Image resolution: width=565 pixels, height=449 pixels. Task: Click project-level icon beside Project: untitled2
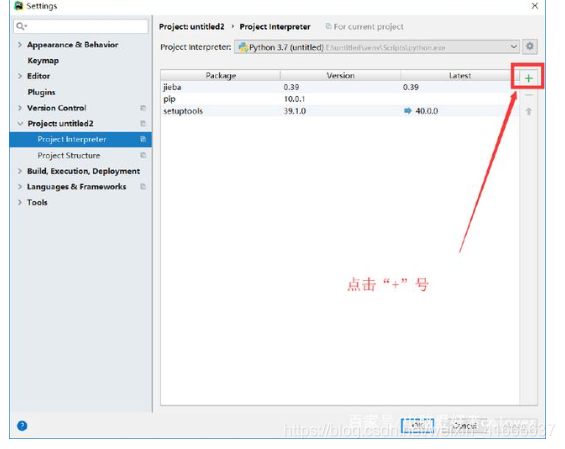coord(143,123)
